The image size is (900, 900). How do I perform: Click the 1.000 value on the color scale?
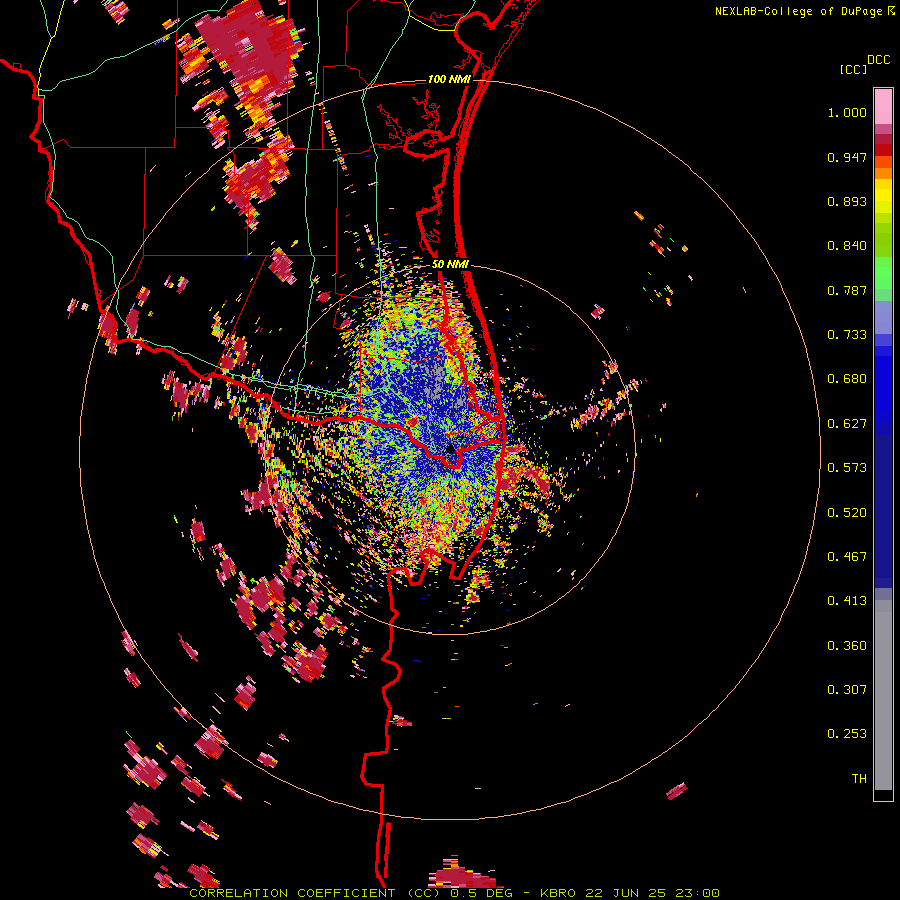pyautogui.click(x=847, y=112)
